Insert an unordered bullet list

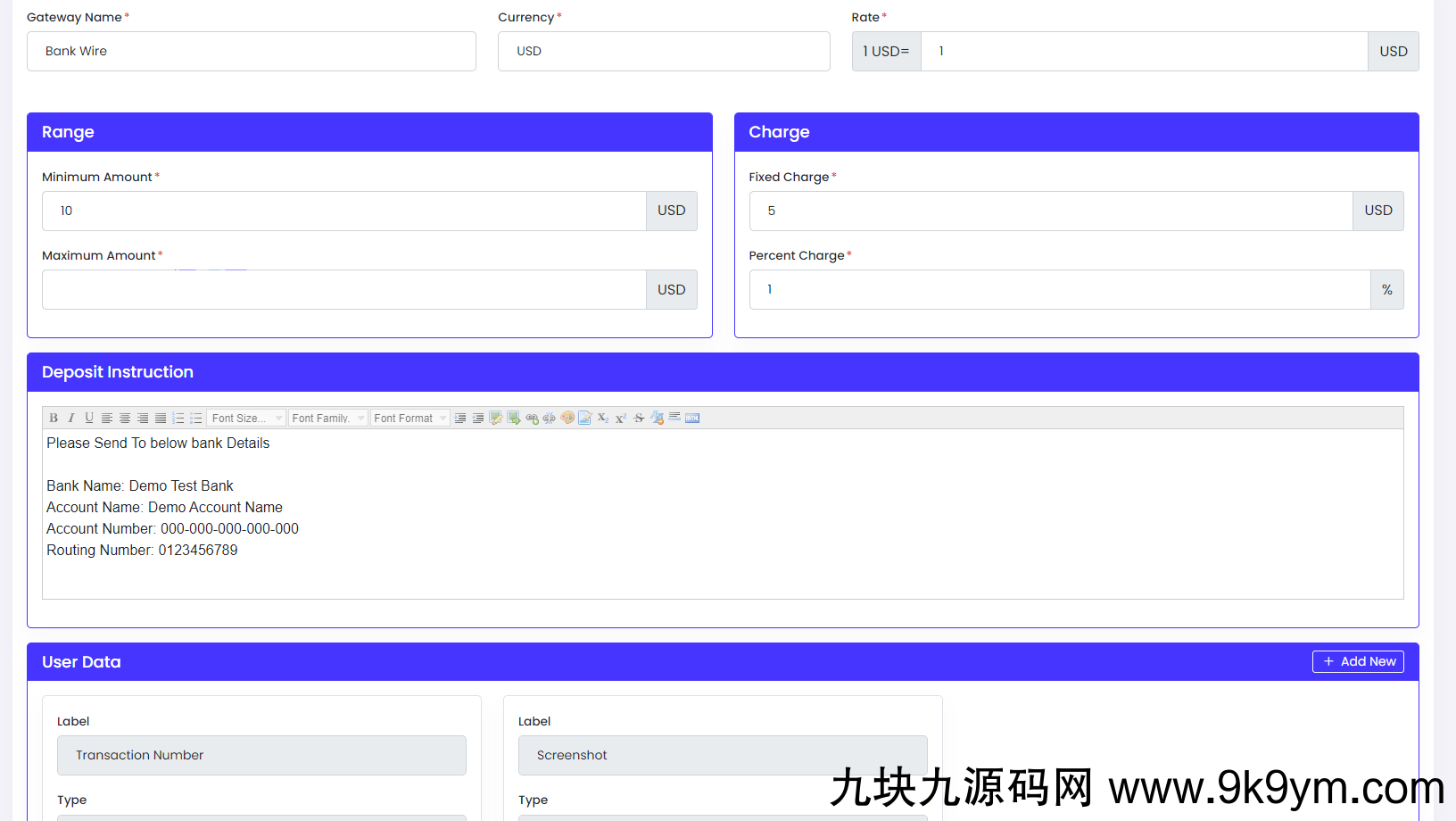pyautogui.click(x=196, y=418)
